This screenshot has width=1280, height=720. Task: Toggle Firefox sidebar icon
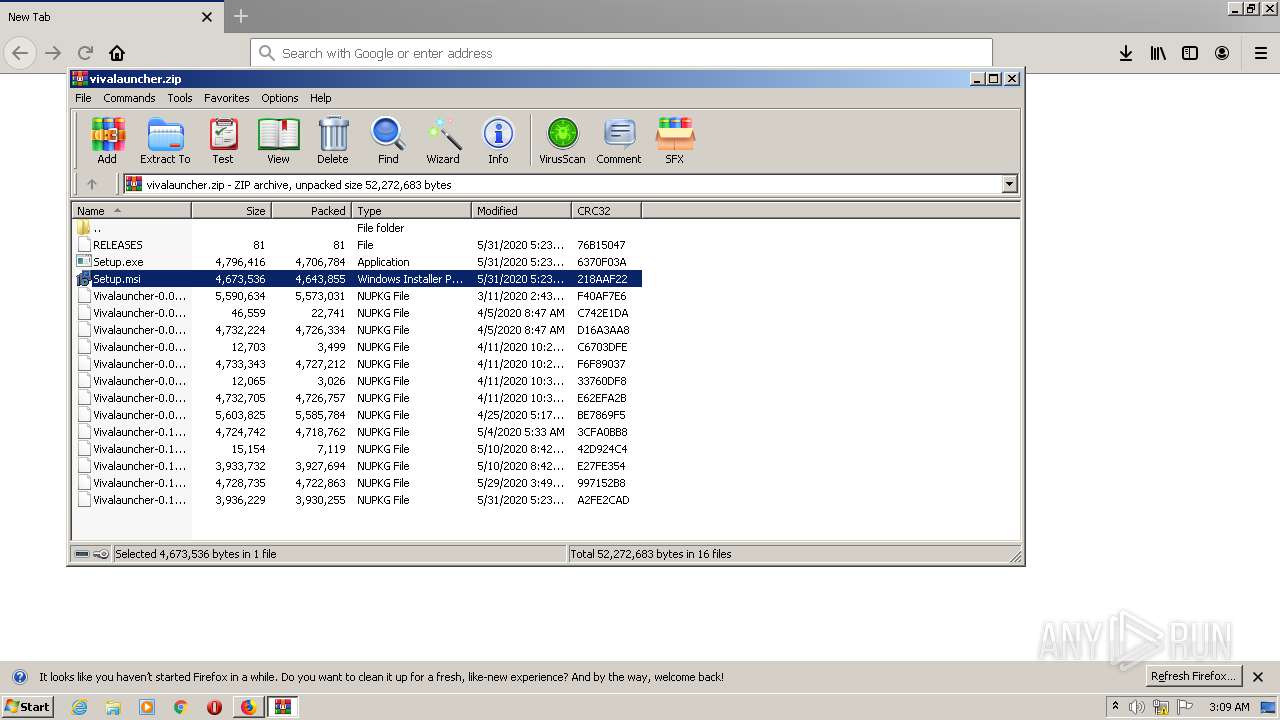click(x=1190, y=53)
